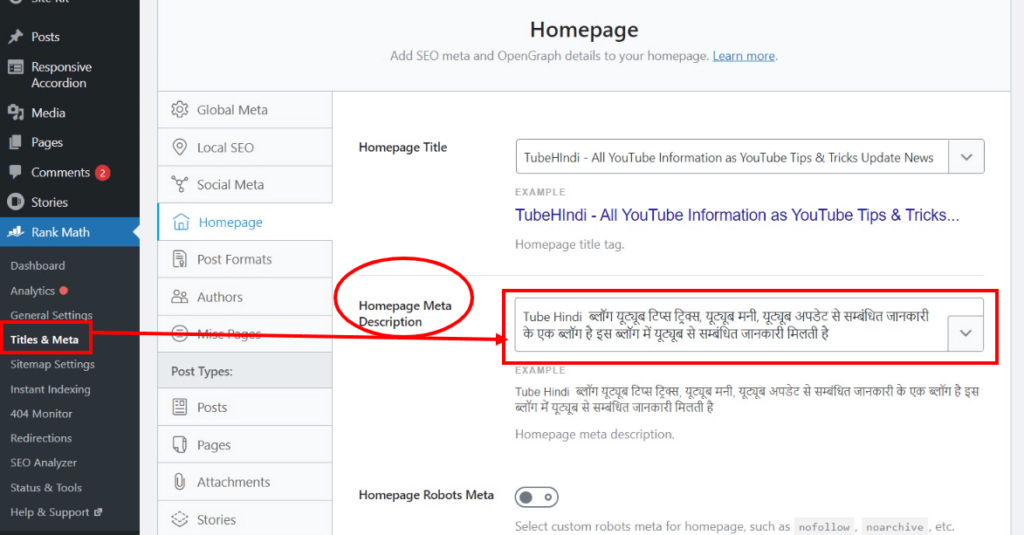Open Sitemap Settings
This screenshot has height=535, width=1024.
(x=52, y=365)
